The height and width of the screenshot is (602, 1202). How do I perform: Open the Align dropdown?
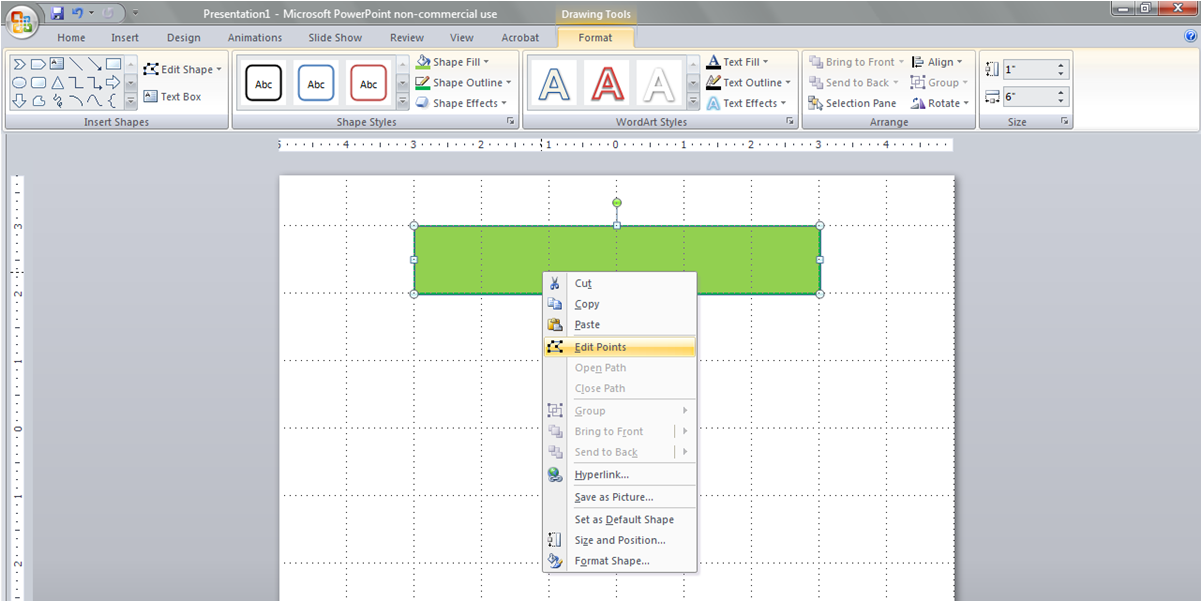(x=937, y=62)
